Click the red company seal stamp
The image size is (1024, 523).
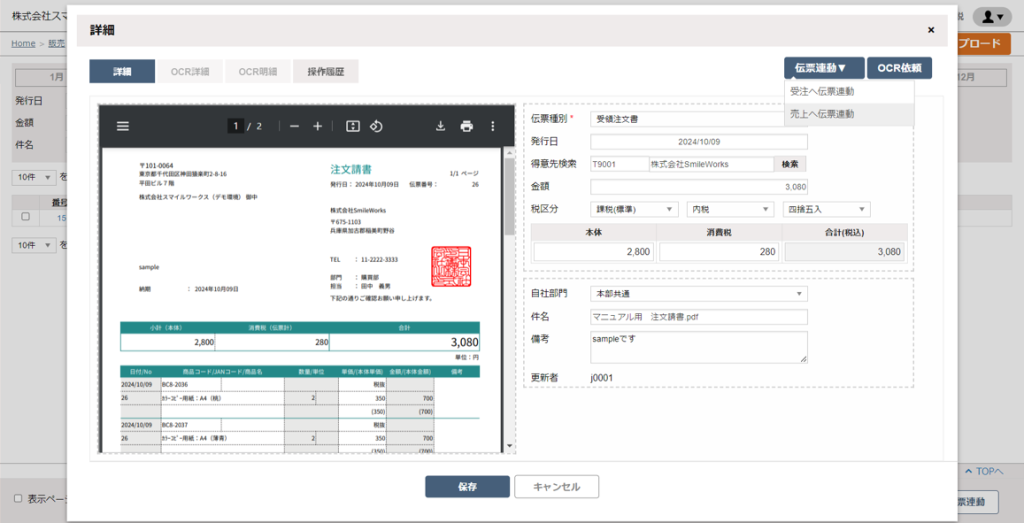(x=451, y=266)
